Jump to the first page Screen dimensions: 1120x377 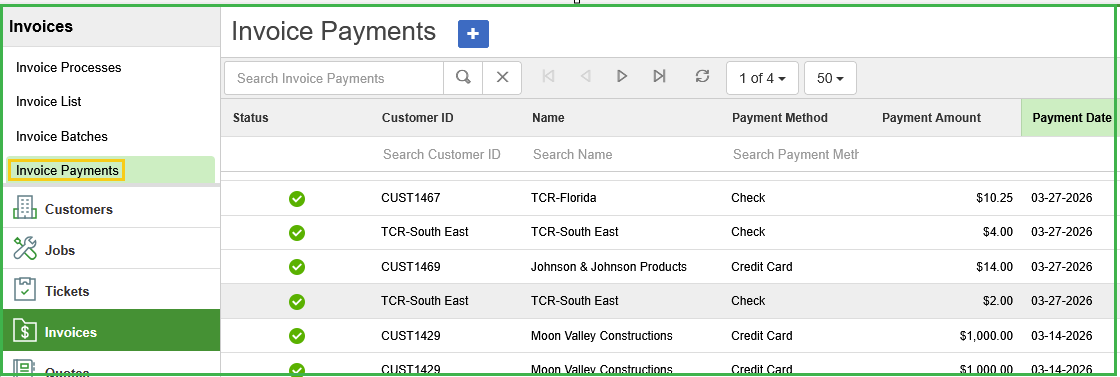click(x=549, y=76)
